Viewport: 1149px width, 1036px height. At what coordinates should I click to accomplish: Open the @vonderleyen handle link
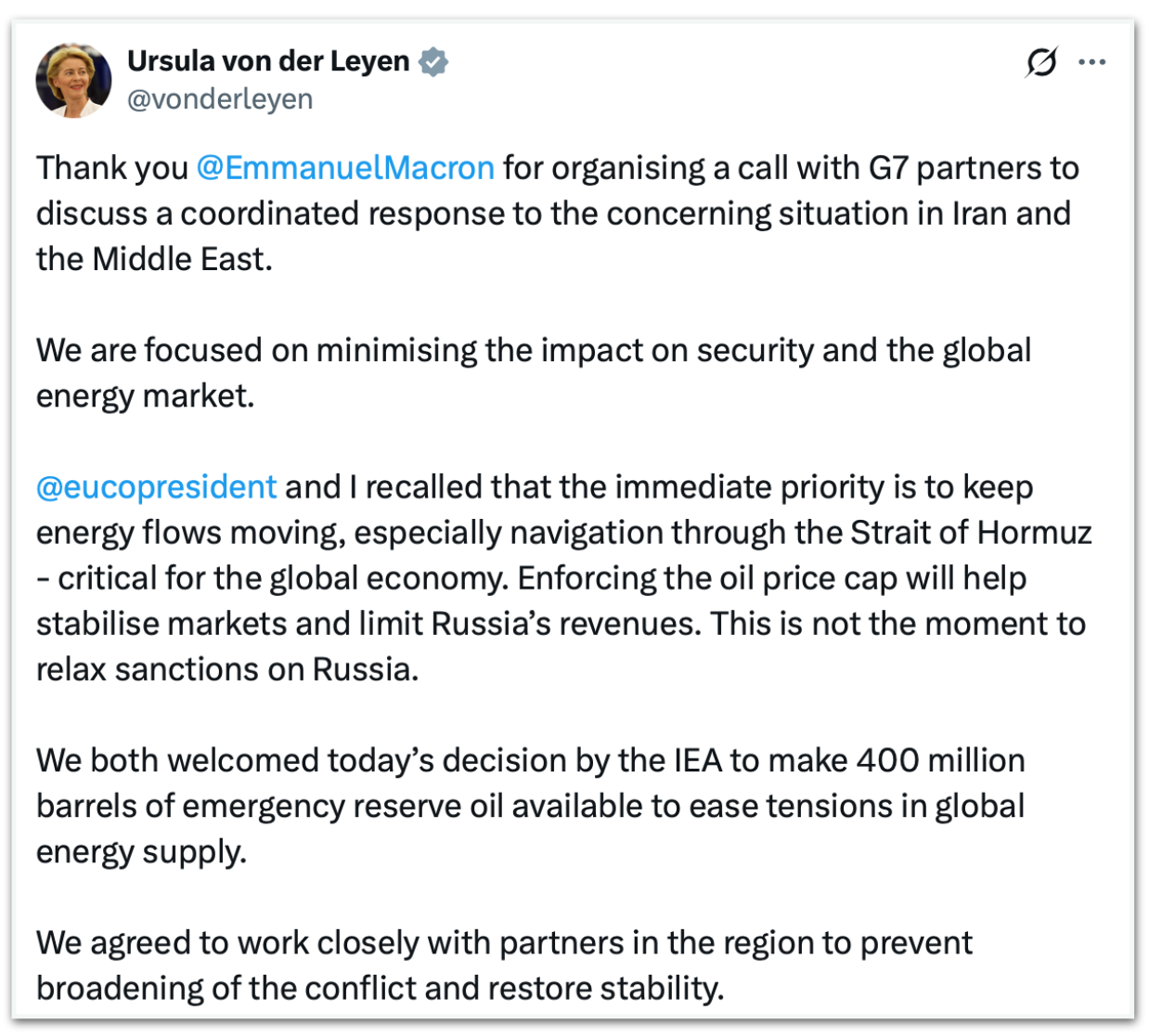coord(220,99)
